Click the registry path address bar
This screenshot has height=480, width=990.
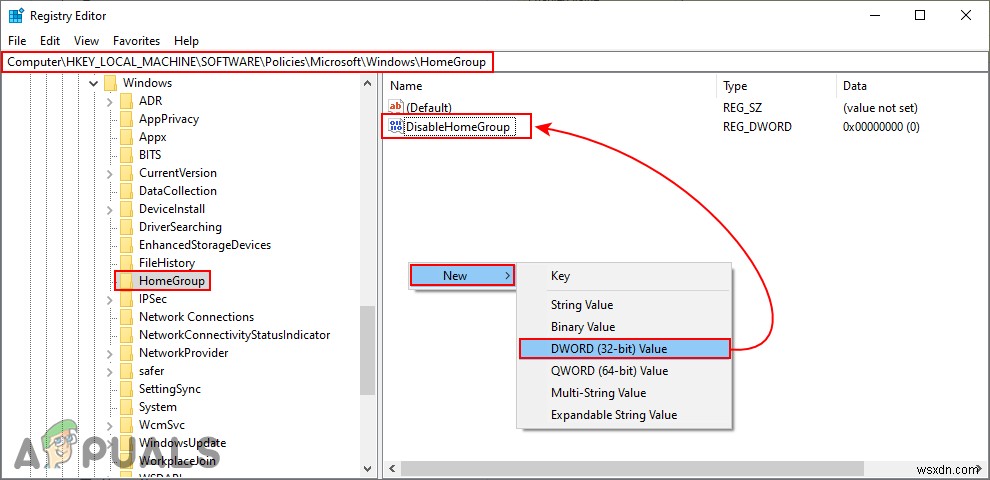click(x=494, y=62)
